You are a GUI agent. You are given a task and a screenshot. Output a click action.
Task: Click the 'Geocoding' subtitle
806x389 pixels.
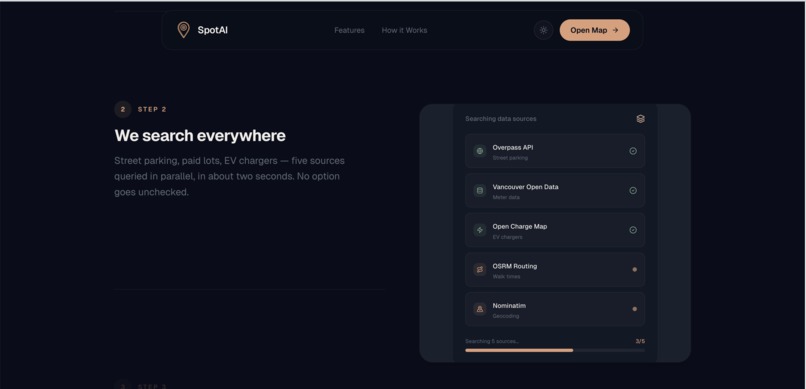506,316
